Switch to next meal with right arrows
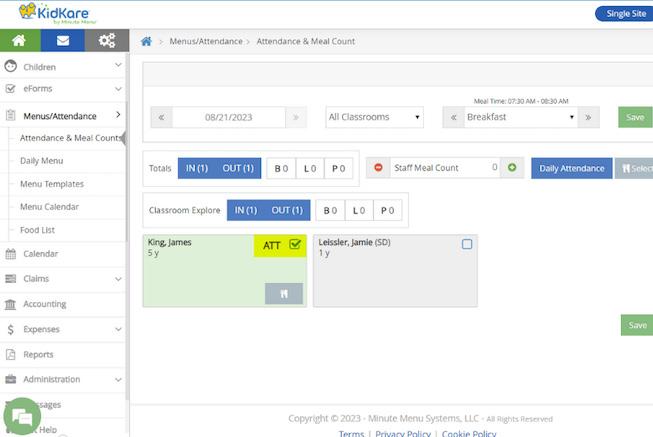The width and height of the screenshot is (653, 437). (588, 117)
